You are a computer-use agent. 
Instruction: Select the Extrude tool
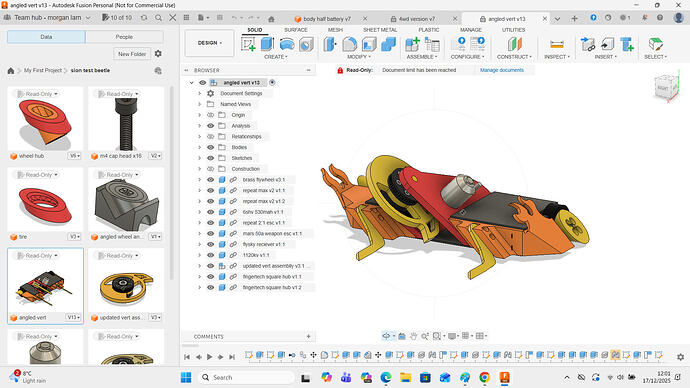coord(267,44)
